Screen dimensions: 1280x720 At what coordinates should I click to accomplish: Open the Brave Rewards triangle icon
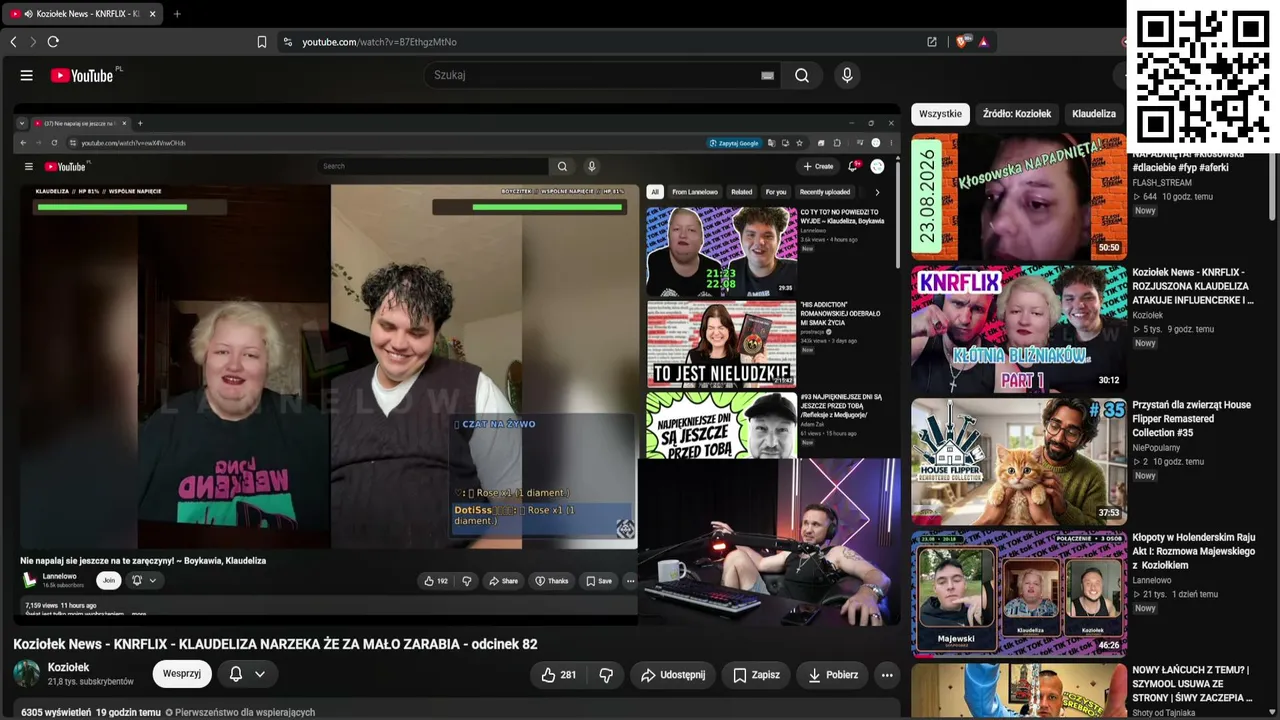pos(984,42)
